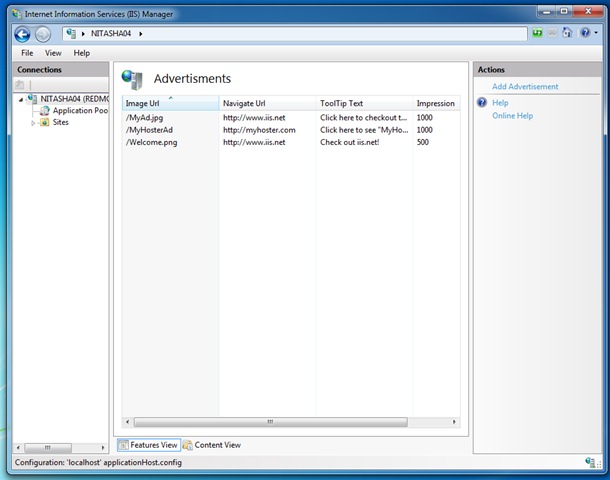Expand the Sites tree node
The width and height of the screenshot is (610, 480).
[33, 123]
